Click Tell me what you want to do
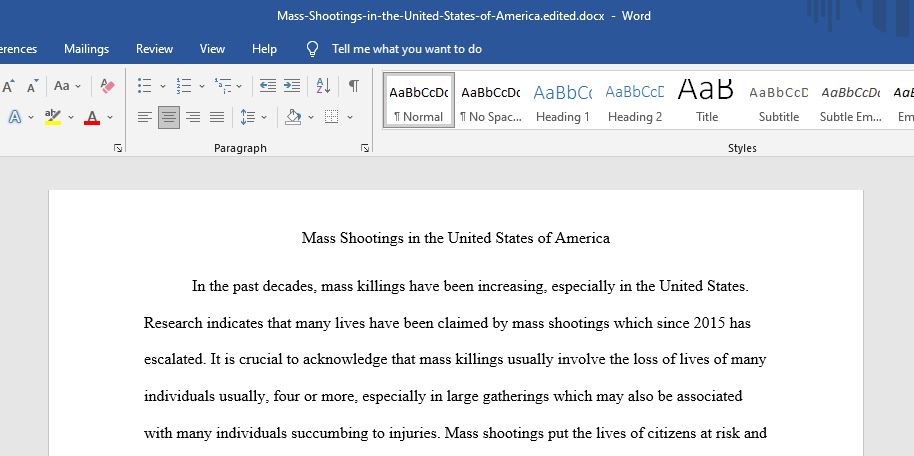Screen dimensions: 914x456 [407, 49]
